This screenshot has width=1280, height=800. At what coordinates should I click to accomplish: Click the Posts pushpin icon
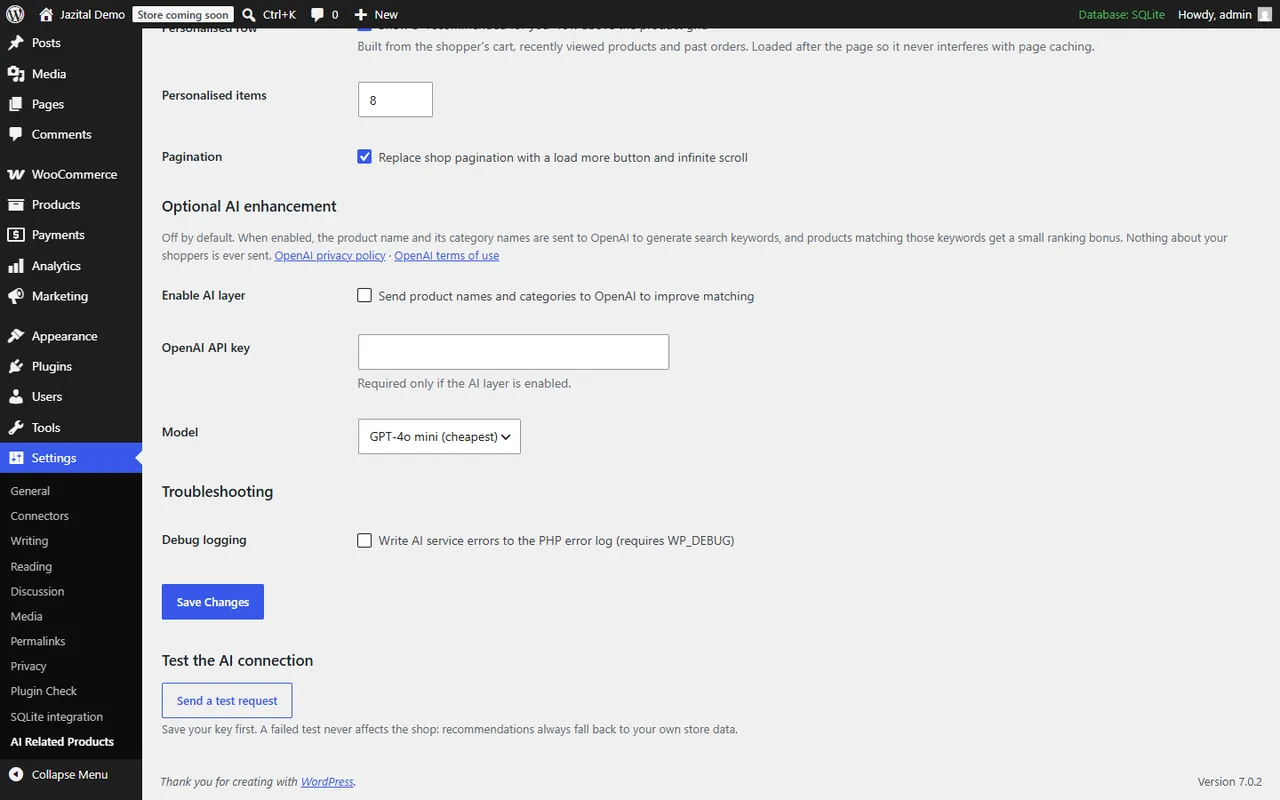tap(16, 43)
